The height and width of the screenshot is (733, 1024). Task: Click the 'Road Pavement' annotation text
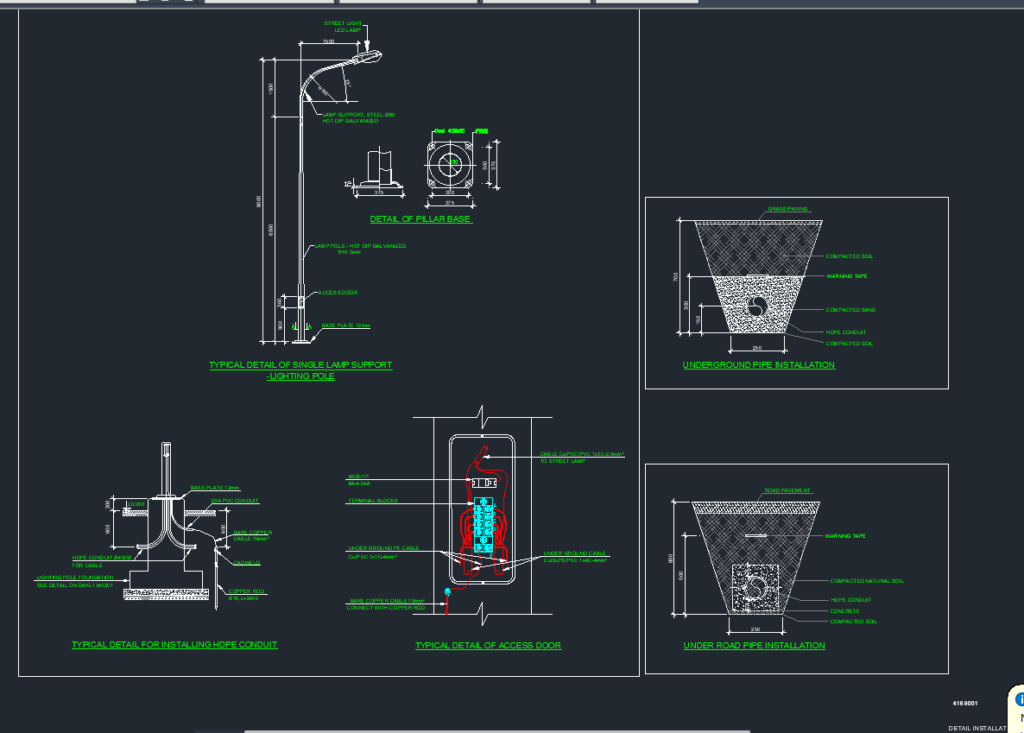point(788,491)
